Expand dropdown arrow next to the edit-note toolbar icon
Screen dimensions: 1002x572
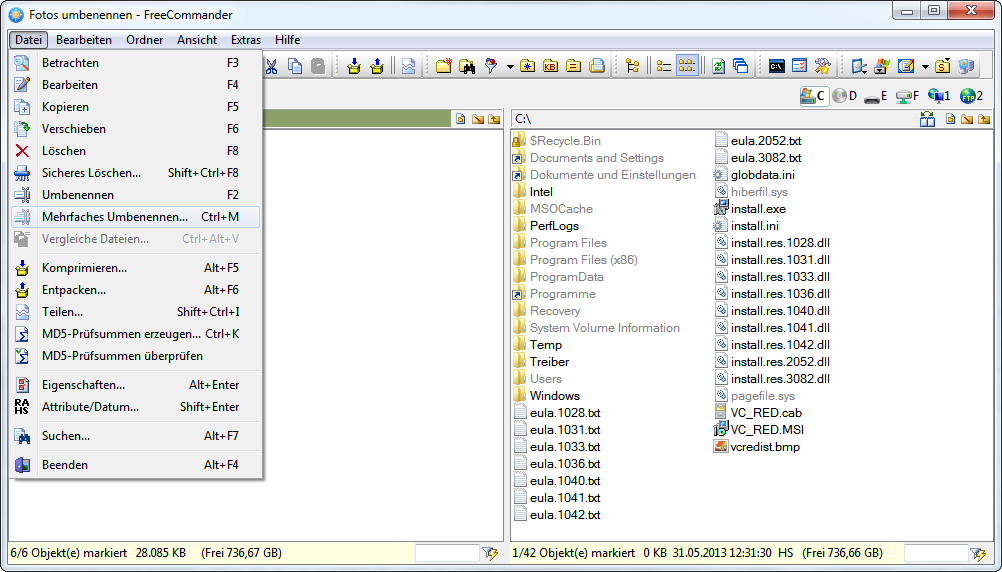[x=925, y=67]
